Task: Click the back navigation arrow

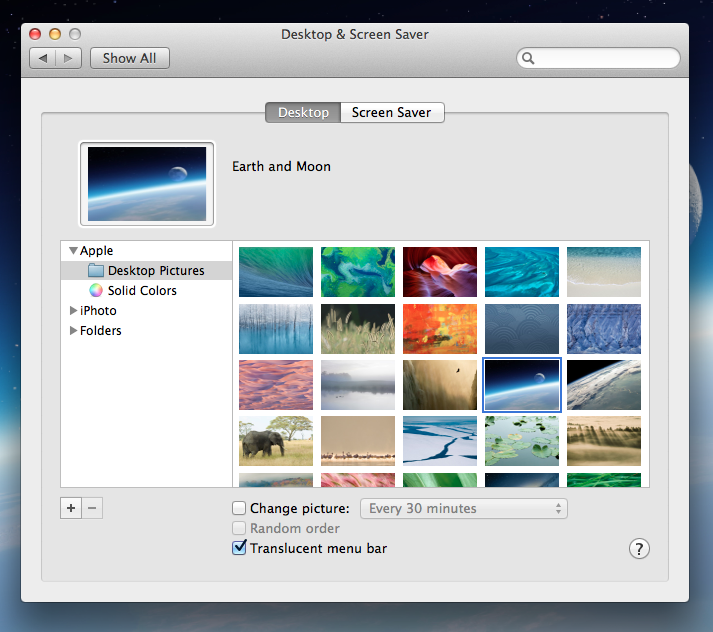Action: point(43,58)
